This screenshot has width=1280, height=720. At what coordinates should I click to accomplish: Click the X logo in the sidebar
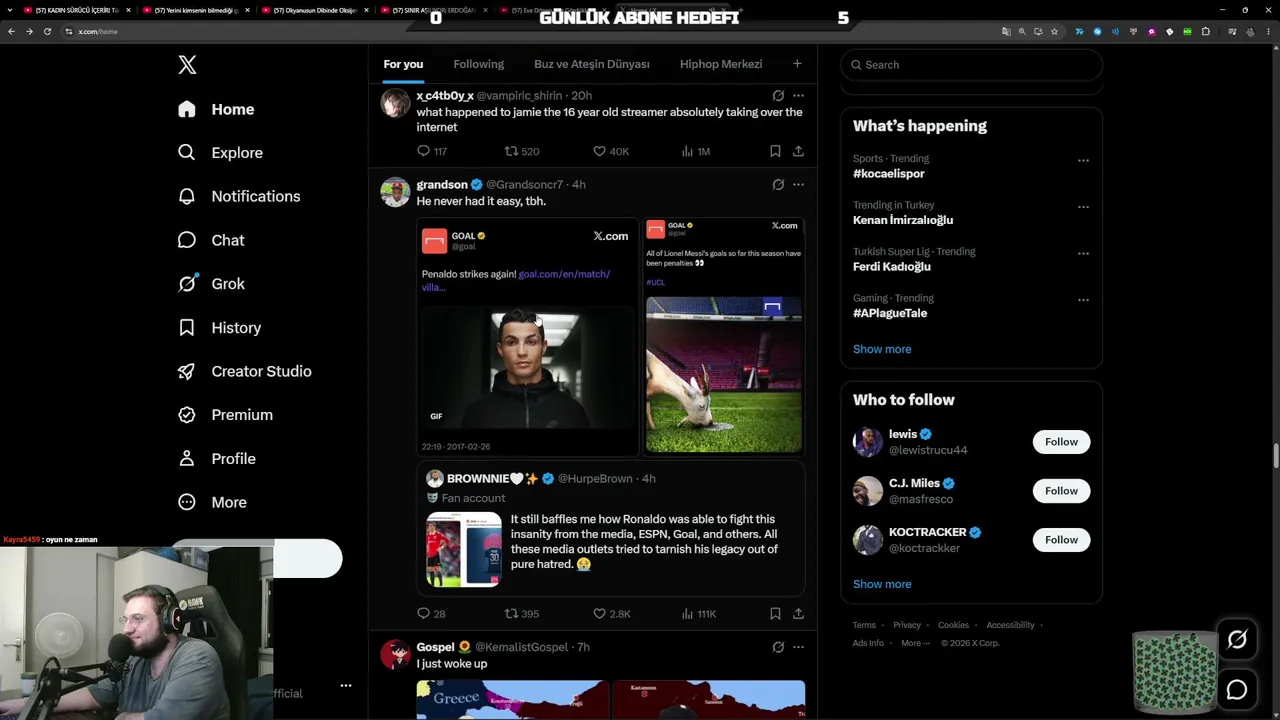click(187, 65)
